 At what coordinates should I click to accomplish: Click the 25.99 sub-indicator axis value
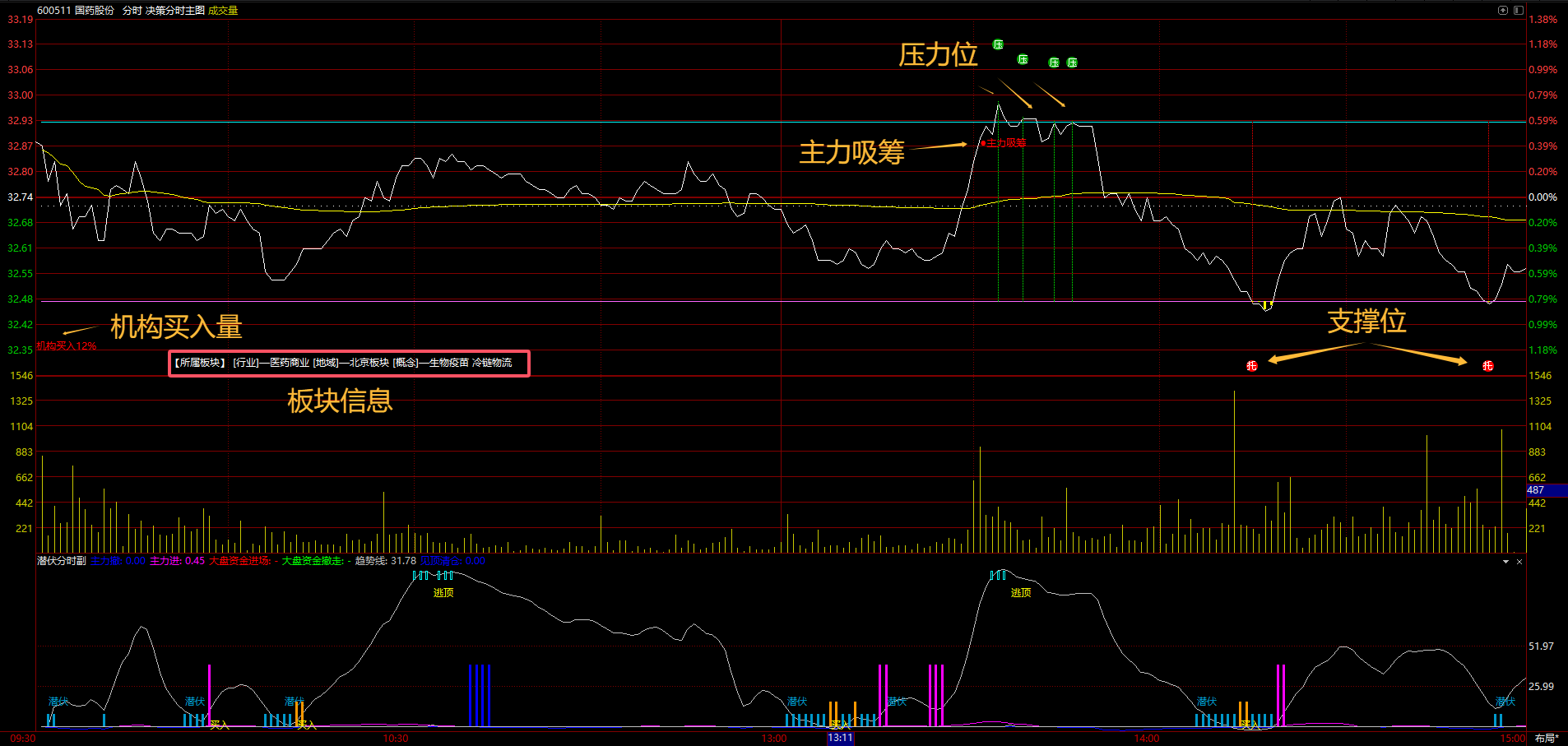[1542, 686]
